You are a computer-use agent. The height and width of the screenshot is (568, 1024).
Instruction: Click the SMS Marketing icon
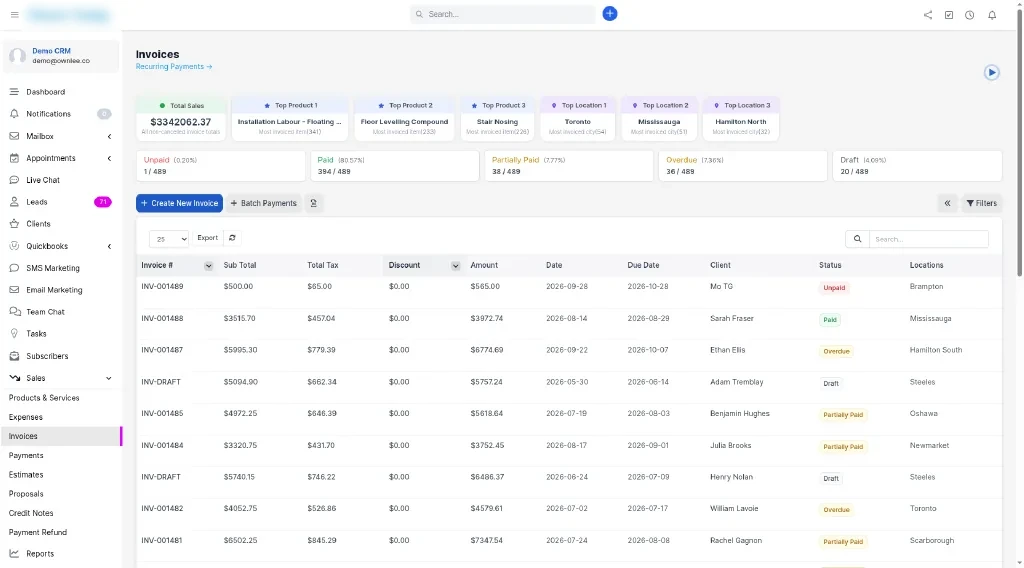[14, 268]
